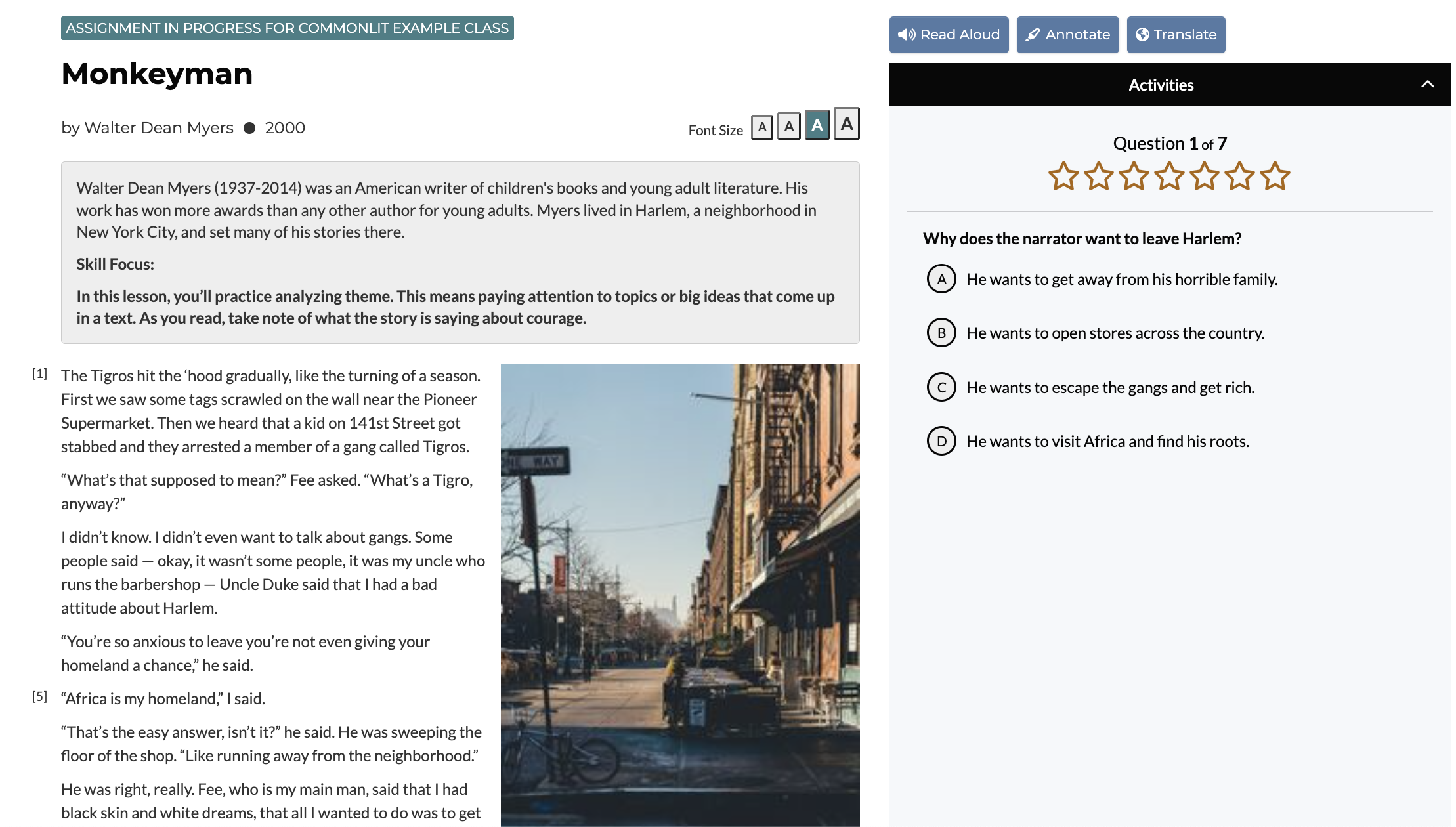
Task: Choose answer A about horrible family
Action: (941, 279)
